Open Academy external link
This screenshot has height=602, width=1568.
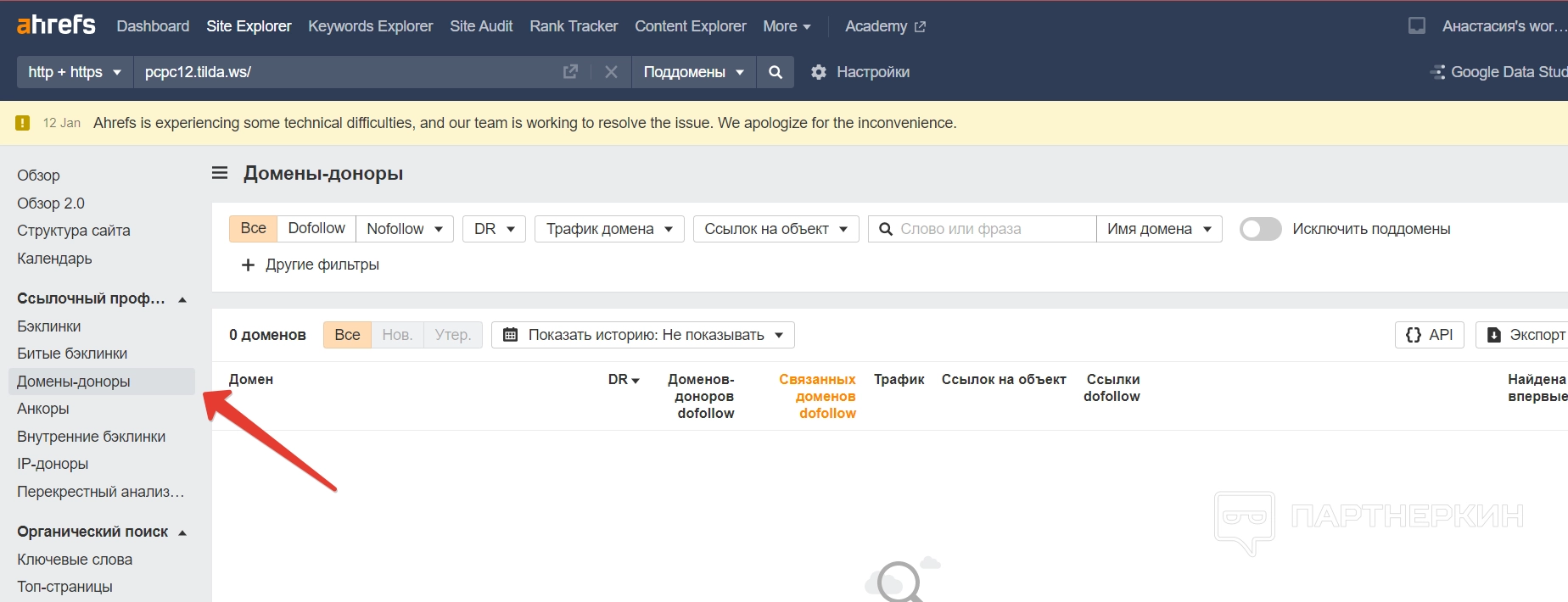coord(885,26)
